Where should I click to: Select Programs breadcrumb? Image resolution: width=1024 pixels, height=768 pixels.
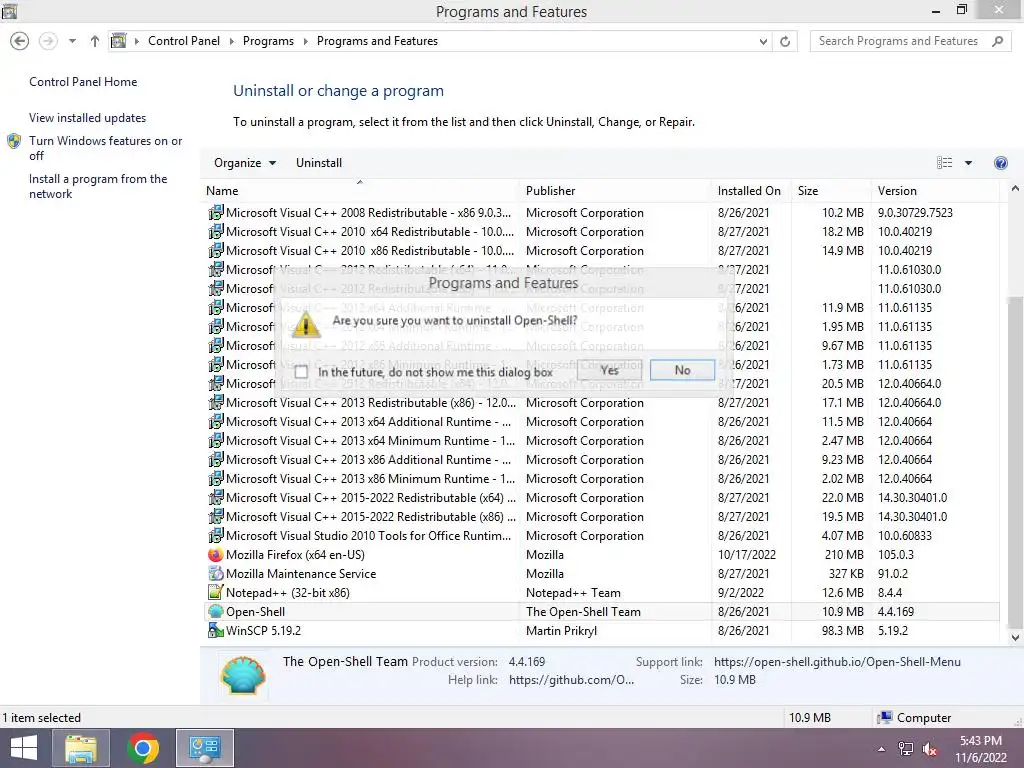tap(268, 40)
